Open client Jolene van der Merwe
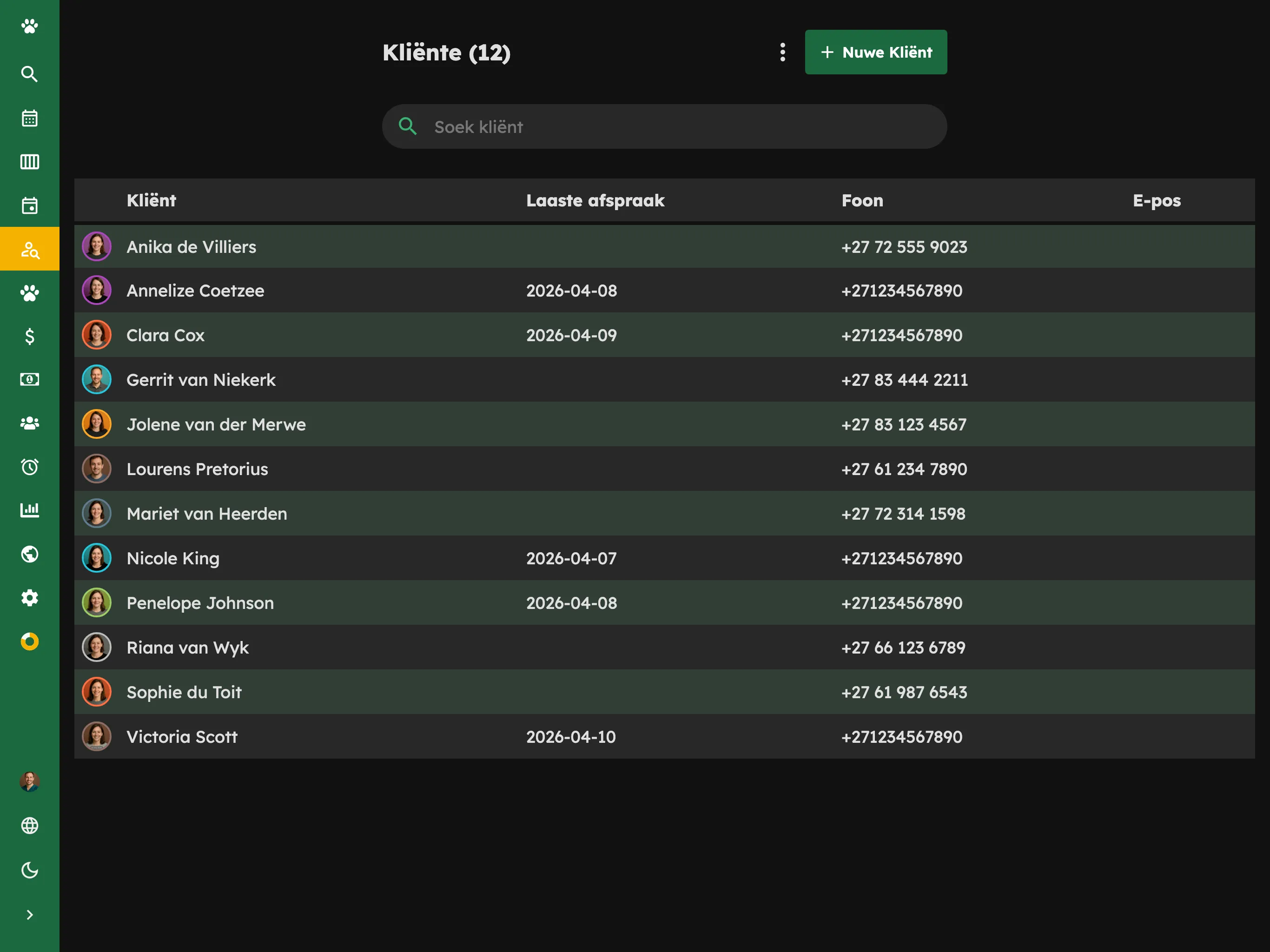This screenshot has width=1270, height=952. (664, 425)
